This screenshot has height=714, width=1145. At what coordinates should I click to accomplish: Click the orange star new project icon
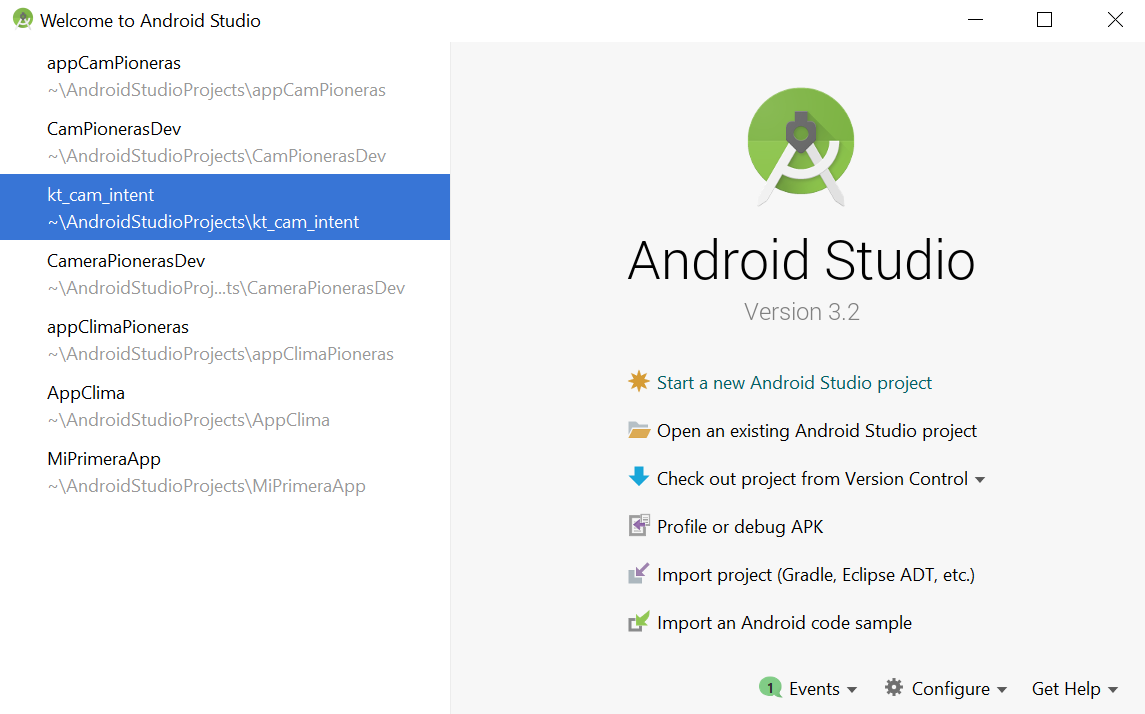click(x=638, y=381)
